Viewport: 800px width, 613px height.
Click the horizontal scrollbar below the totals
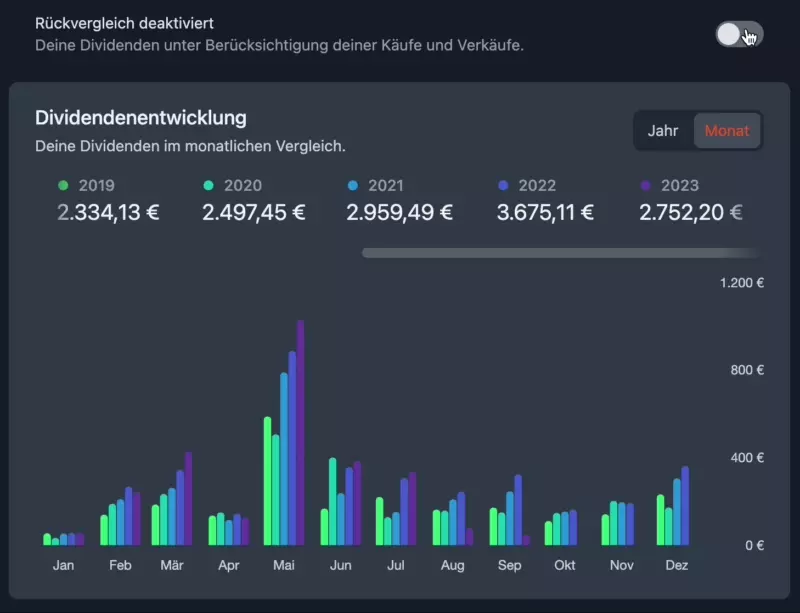pos(560,251)
